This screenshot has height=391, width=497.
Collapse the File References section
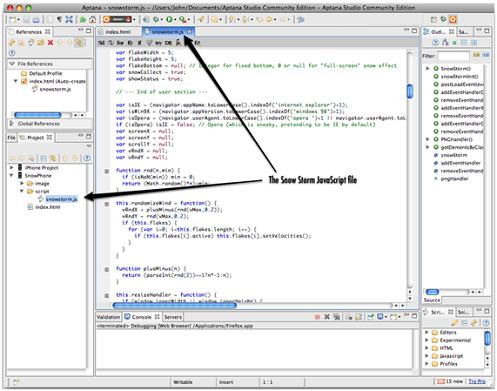[x=12, y=64]
